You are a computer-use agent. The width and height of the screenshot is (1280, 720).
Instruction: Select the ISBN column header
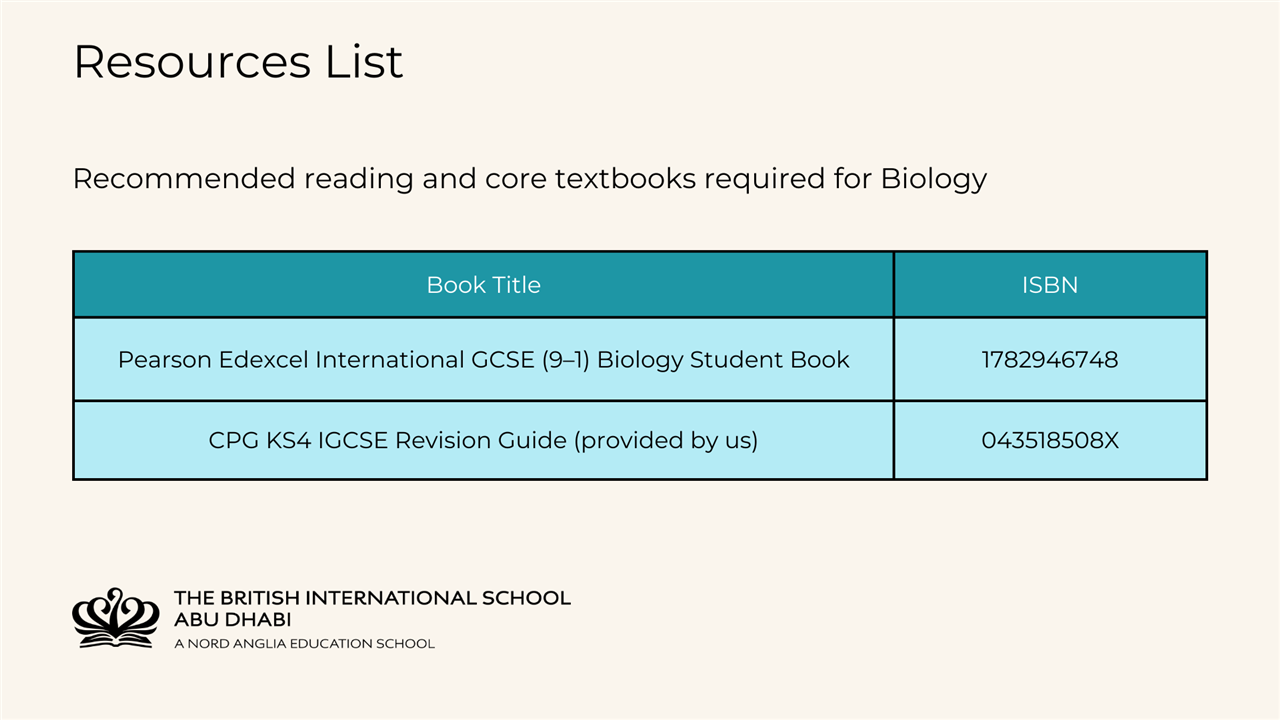pos(1050,285)
